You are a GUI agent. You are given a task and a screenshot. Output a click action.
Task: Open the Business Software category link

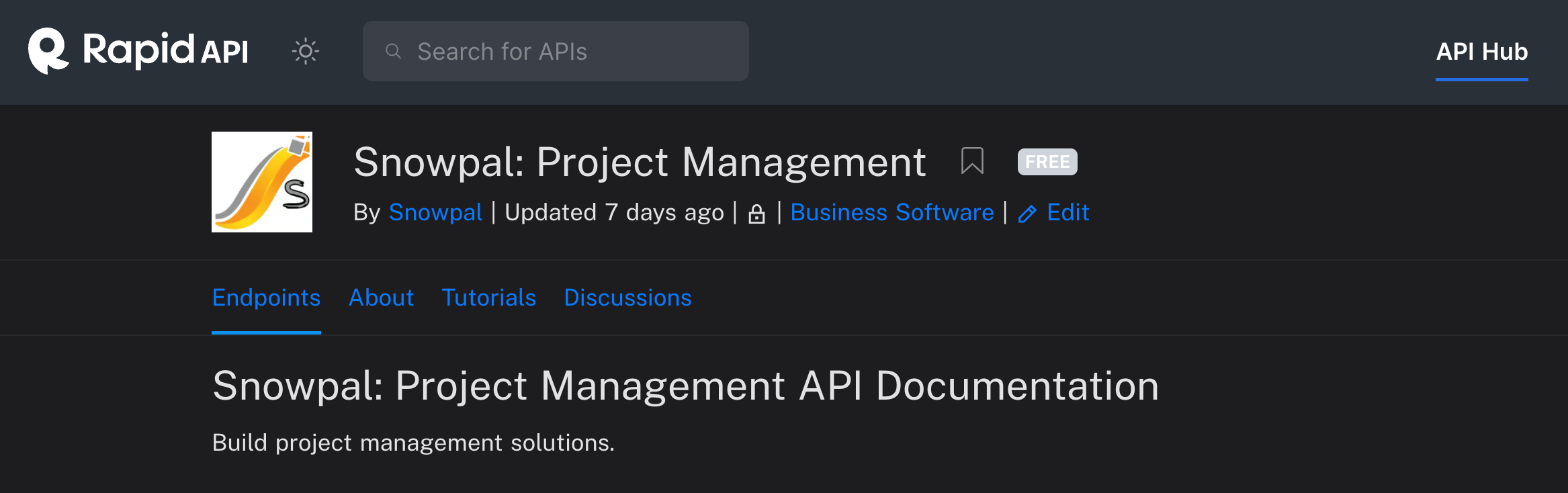(x=892, y=212)
